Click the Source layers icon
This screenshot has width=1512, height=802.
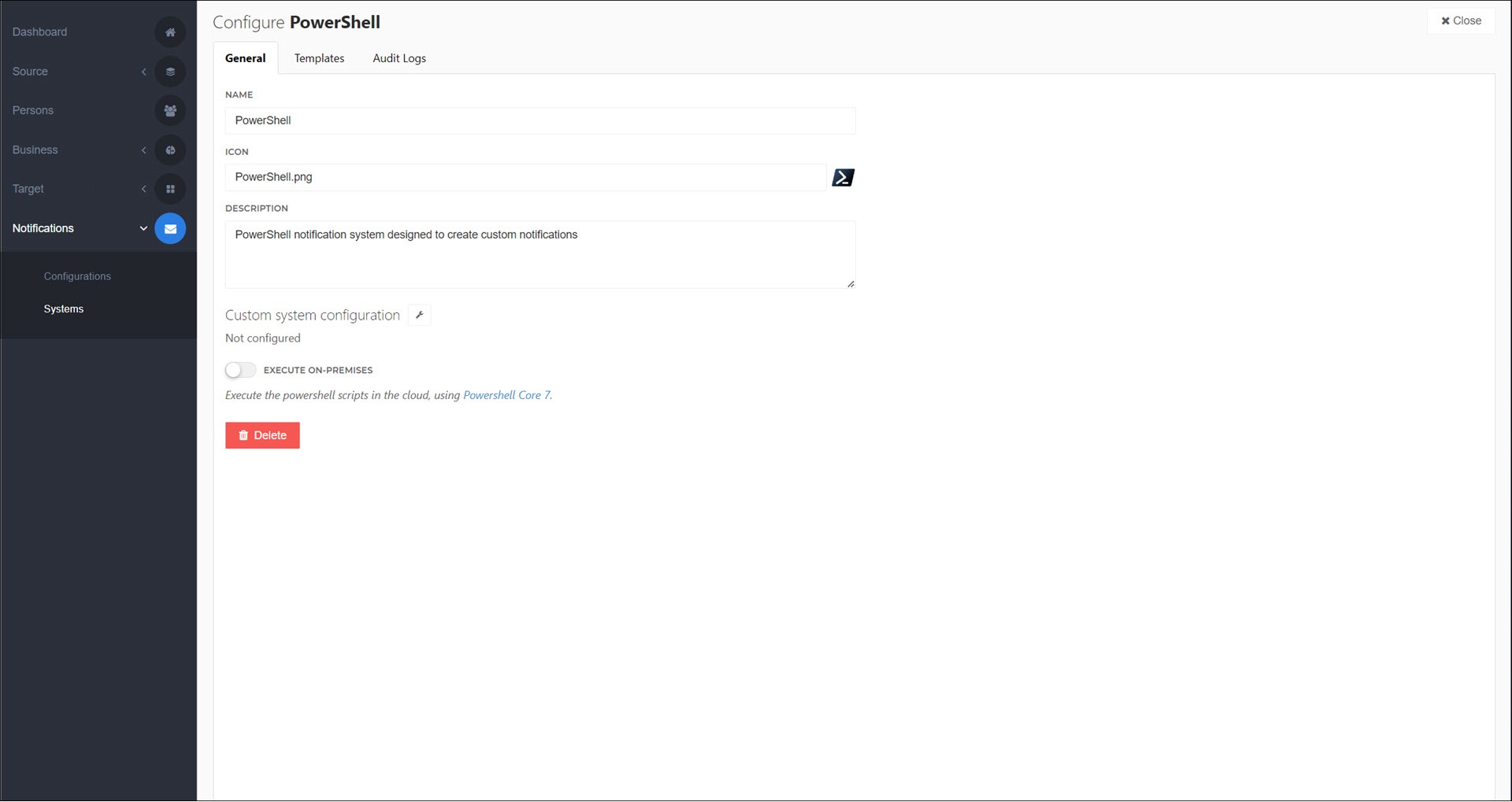click(x=170, y=72)
